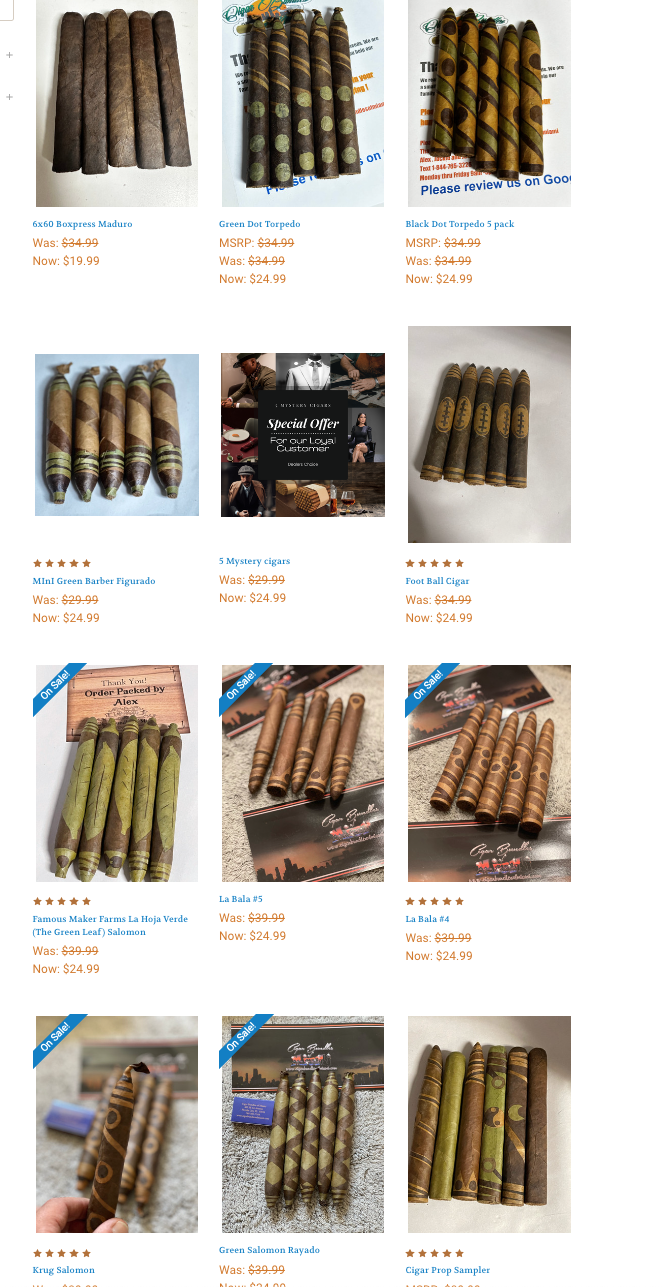Viewport: 663px width, 1287px height.
Task: Open the 5 Mystery cigars product link
Action: (255, 561)
